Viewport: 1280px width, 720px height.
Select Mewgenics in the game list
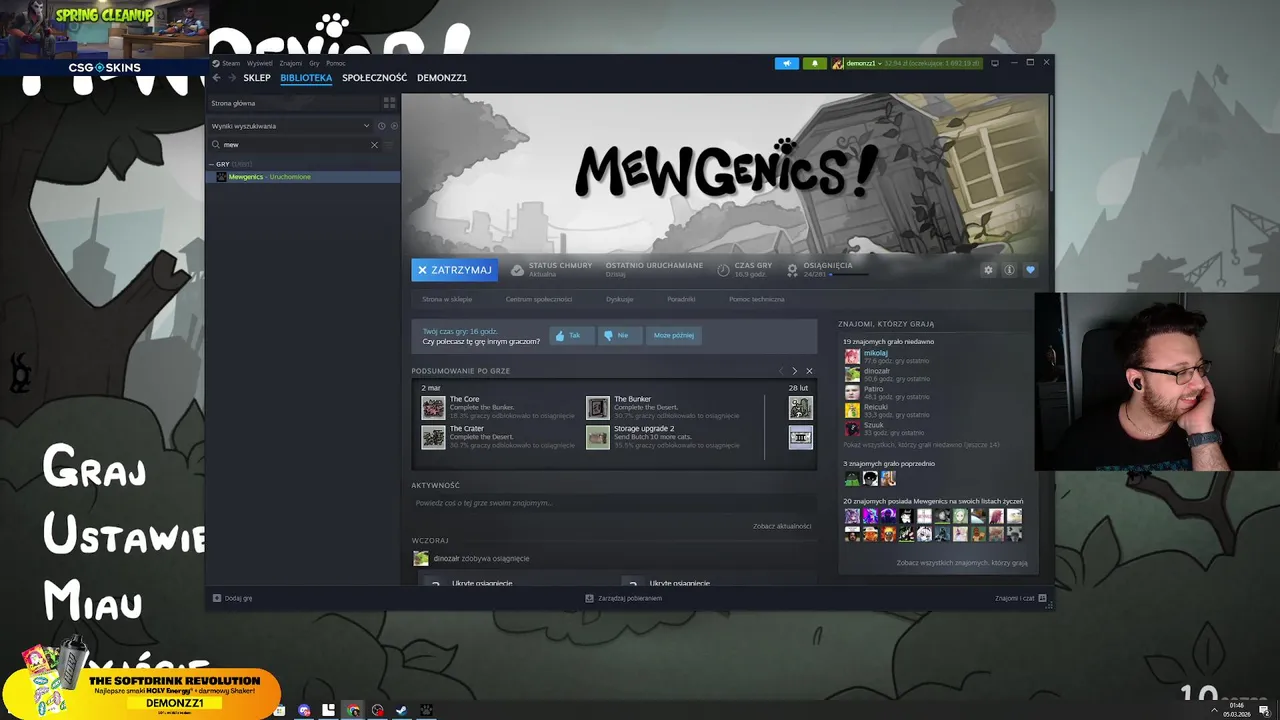(304, 177)
